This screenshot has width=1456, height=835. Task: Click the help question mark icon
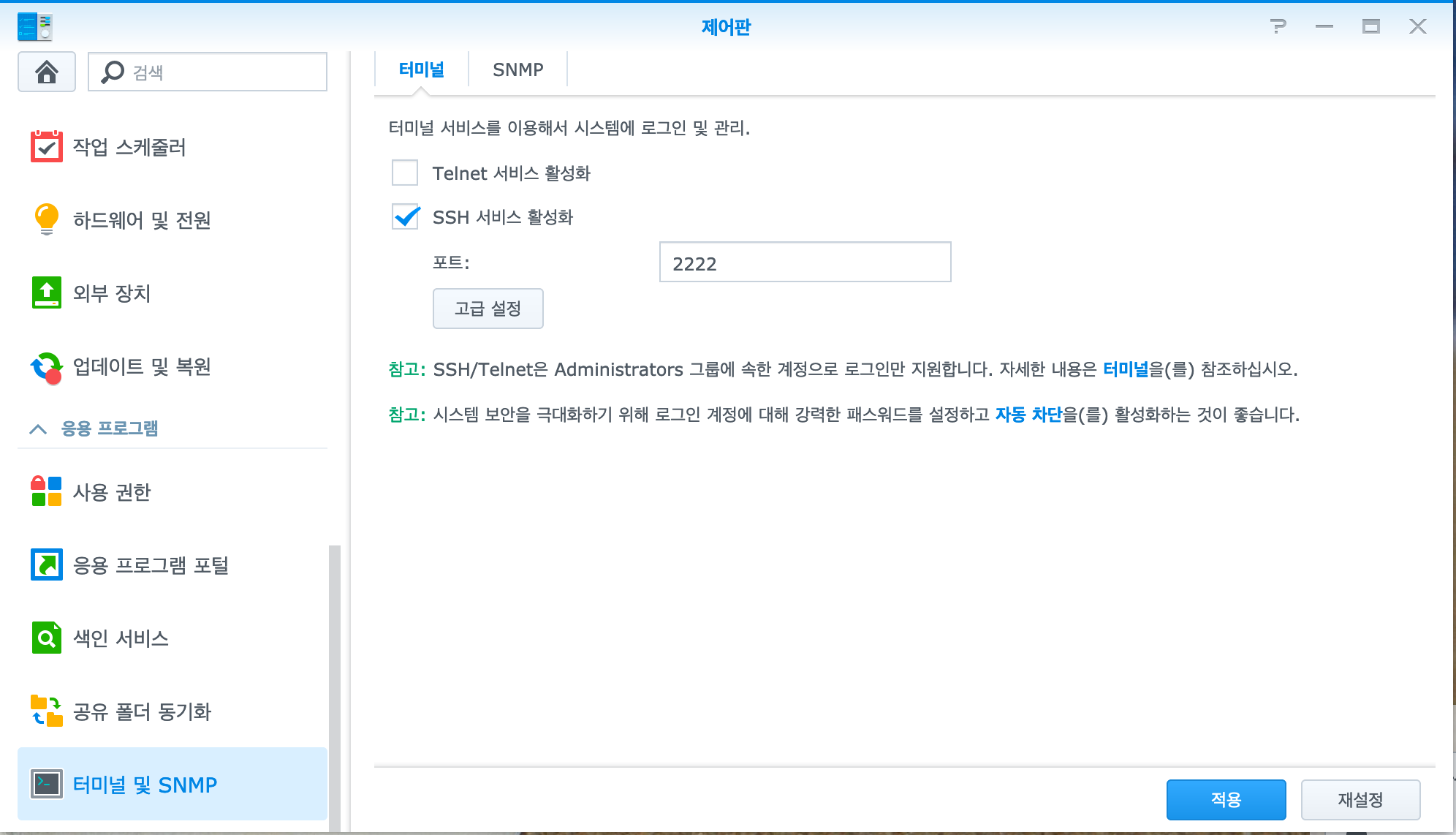tap(1278, 27)
